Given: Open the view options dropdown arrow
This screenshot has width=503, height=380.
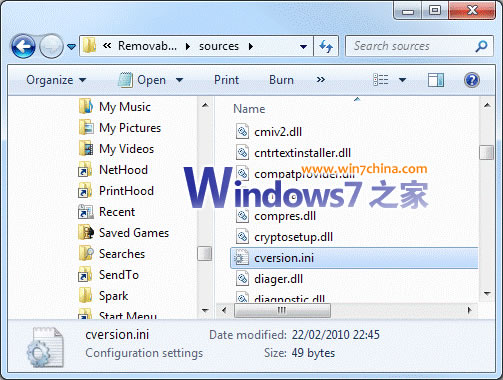Looking at the screenshot, I should [402, 80].
